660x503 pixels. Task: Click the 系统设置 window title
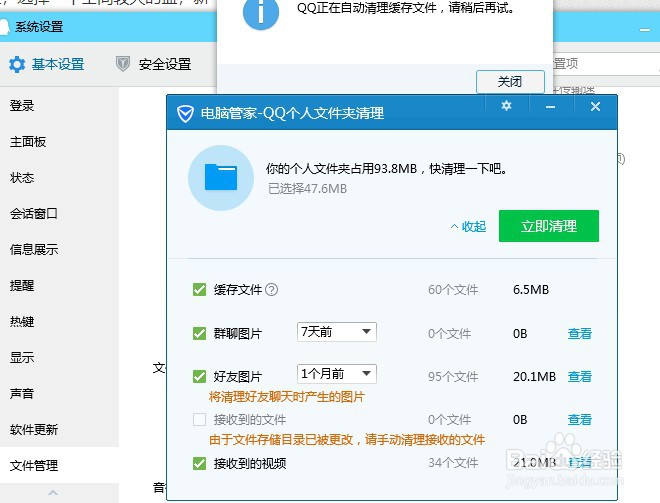[x=39, y=27]
